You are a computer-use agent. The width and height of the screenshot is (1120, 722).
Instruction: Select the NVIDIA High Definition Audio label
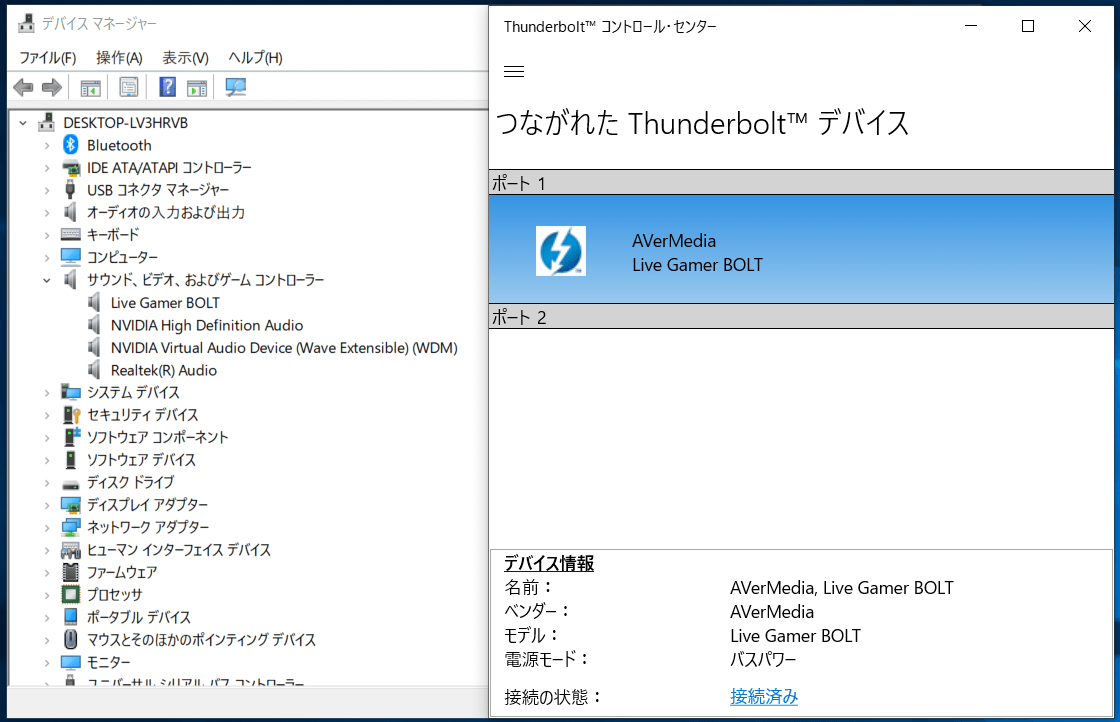[x=207, y=325]
